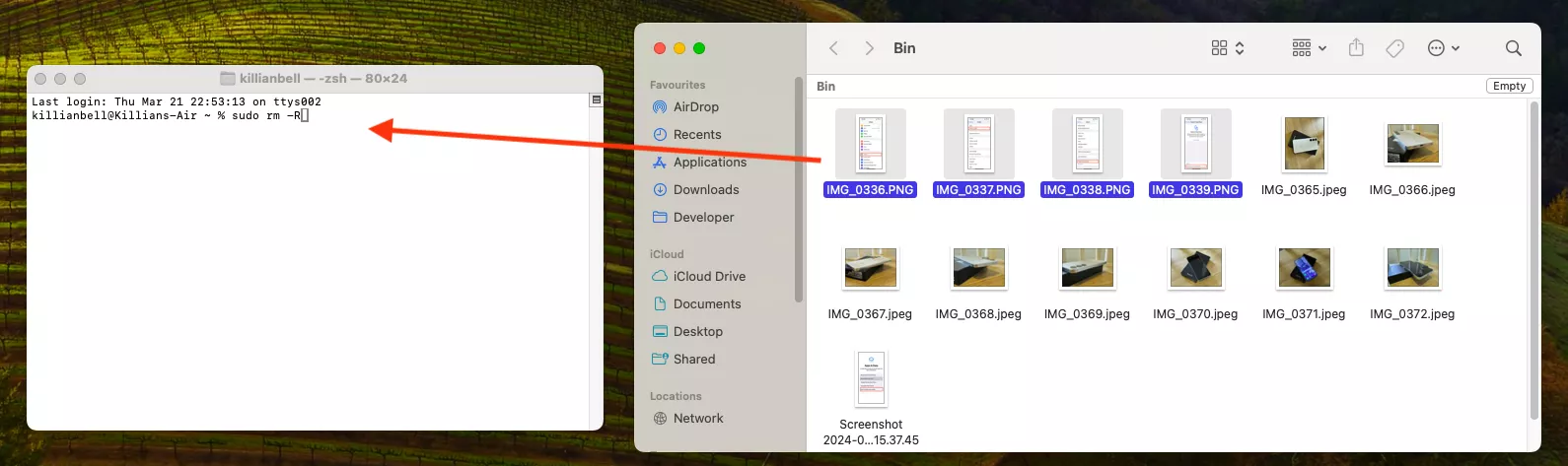Screen dimensions: 1568x466
Task: Click the Screenshot 2024 file thumbnail
Action: click(x=871, y=378)
